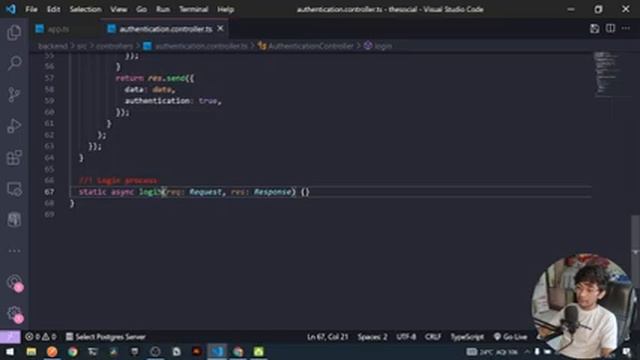Image resolution: width=640 pixels, height=360 pixels.
Task: Open the Accounts menu icon
Action: pos(14,282)
